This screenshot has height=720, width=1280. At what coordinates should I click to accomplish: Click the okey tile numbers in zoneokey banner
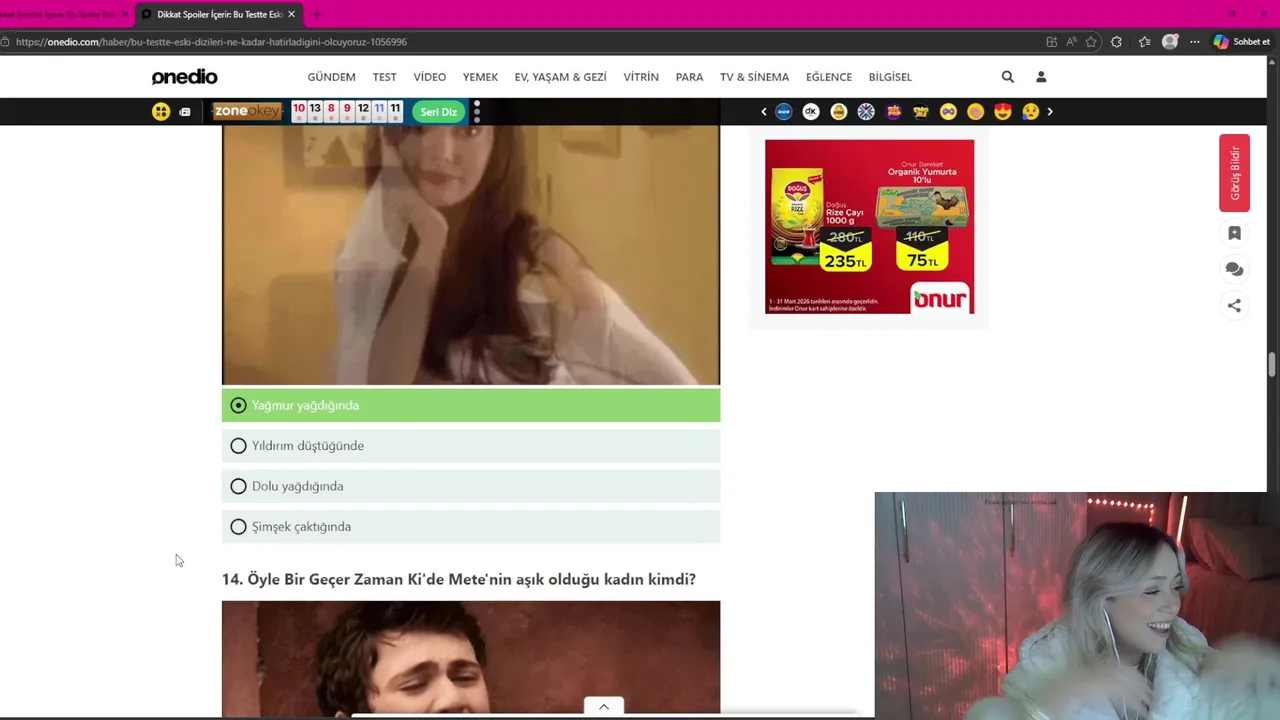(347, 112)
